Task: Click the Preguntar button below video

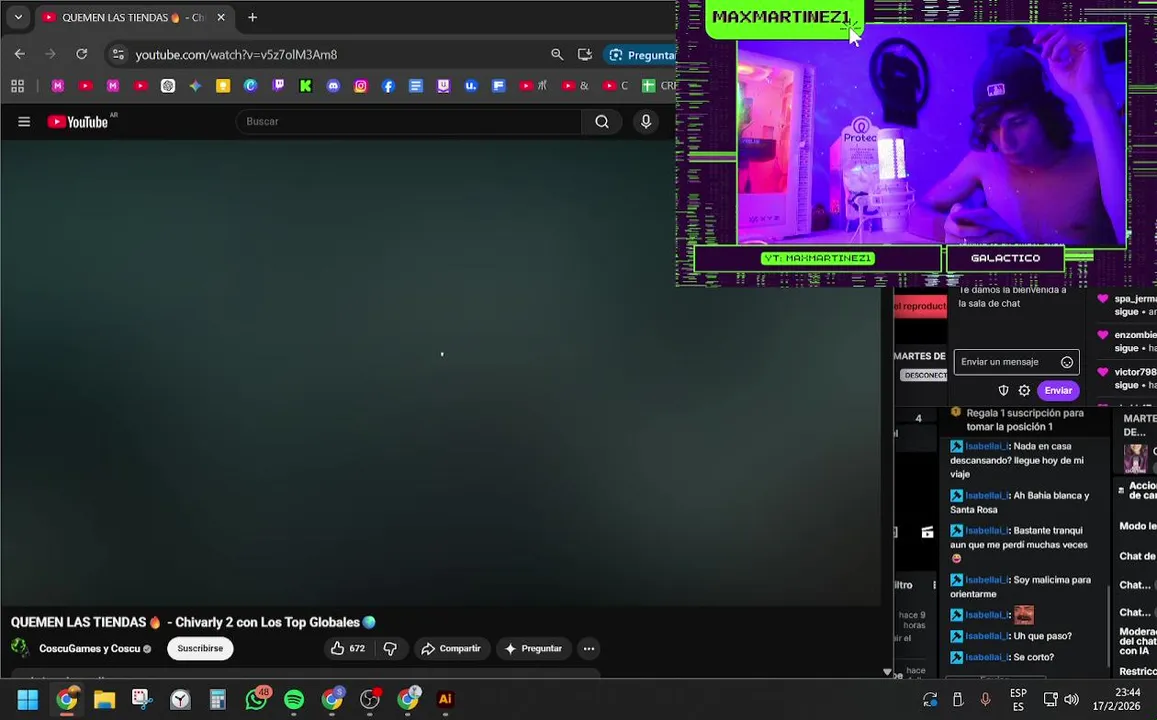Action: [x=533, y=648]
